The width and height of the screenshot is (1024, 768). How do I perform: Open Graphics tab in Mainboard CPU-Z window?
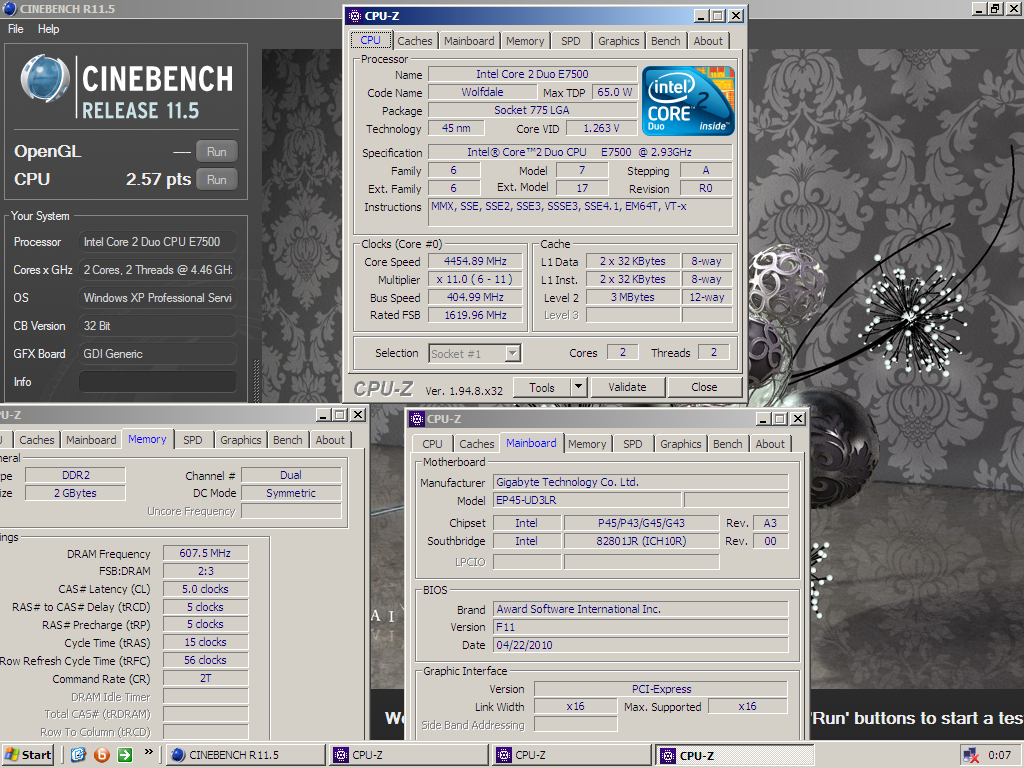click(680, 443)
